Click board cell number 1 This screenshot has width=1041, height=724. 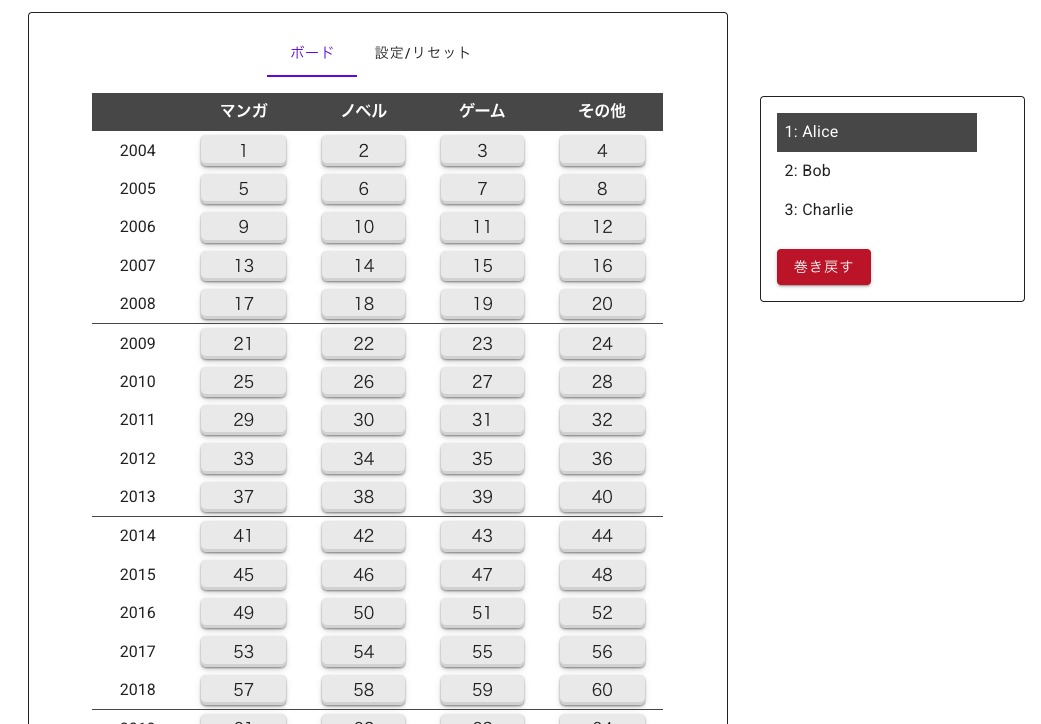click(x=243, y=151)
